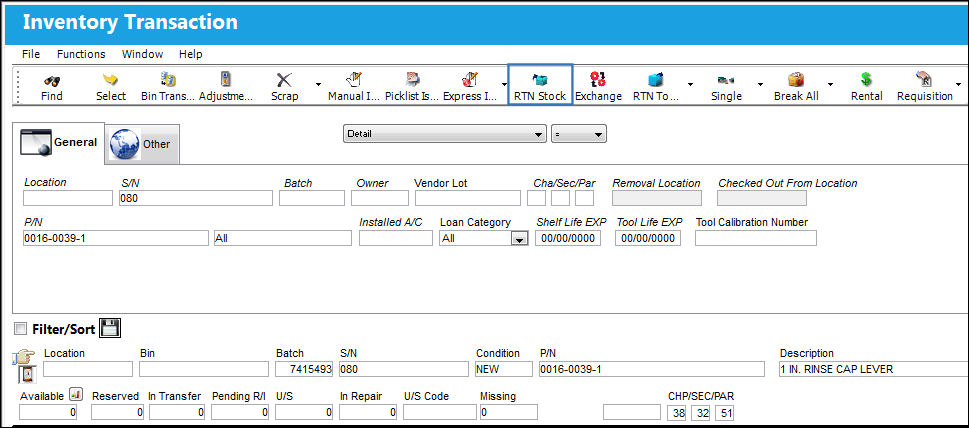Open the Window menu
Viewport: 969px width, 428px height.
(x=142, y=54)
